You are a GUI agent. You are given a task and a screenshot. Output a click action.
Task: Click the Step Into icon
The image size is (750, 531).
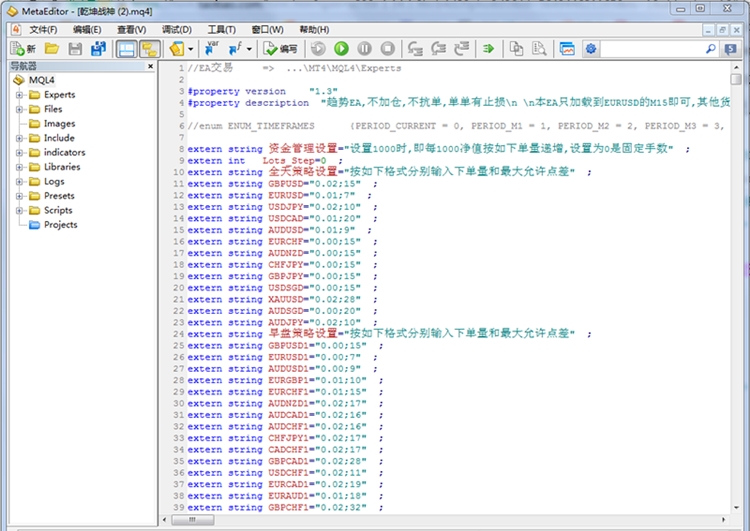point(415,49)
